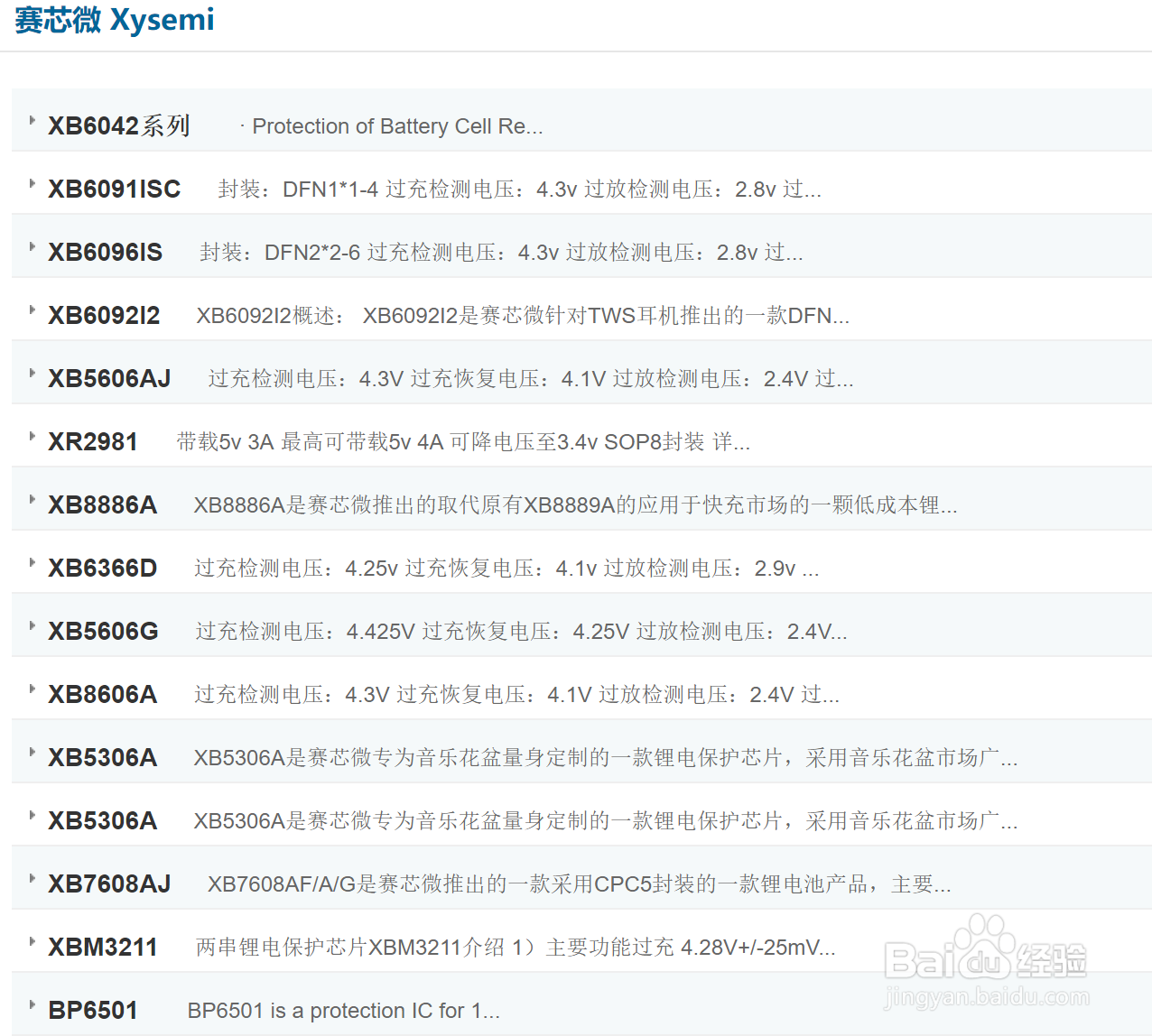The height and width of the screenshot is (1036, 1152).
Task: Expand the arrow beside XB5606AJ
Action: point(32,373)
